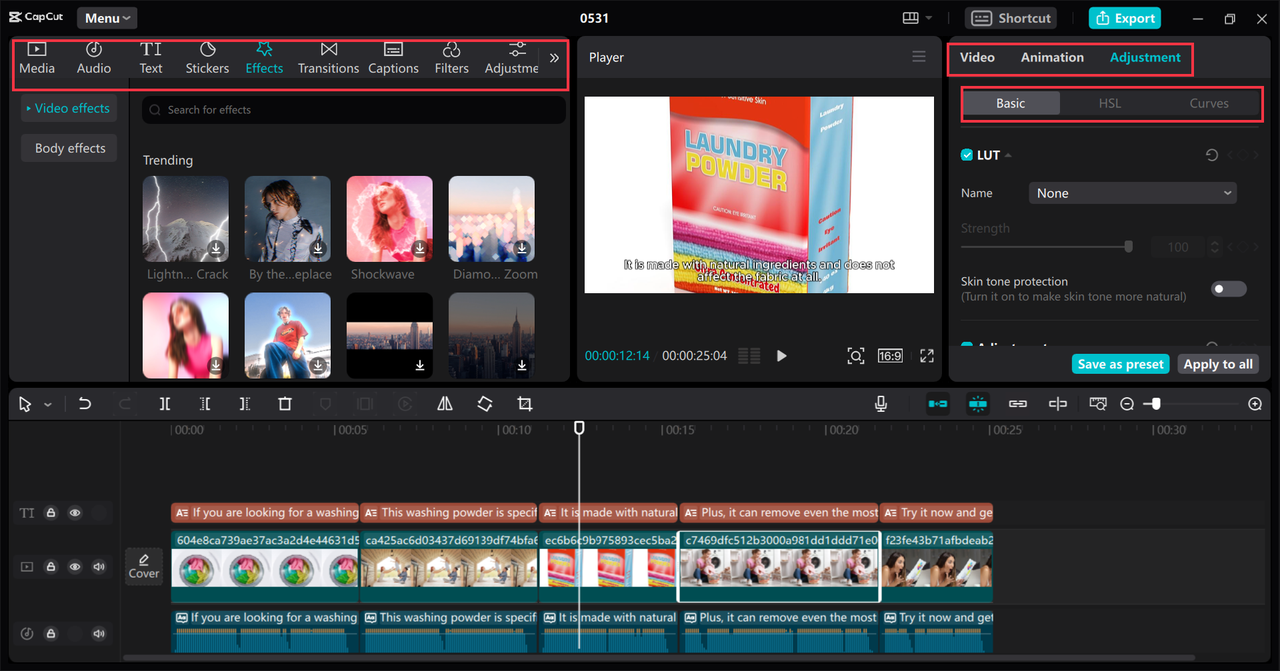Collapse the Video effects category
This screenshot has width=1280, height=671.
(67, 108)
